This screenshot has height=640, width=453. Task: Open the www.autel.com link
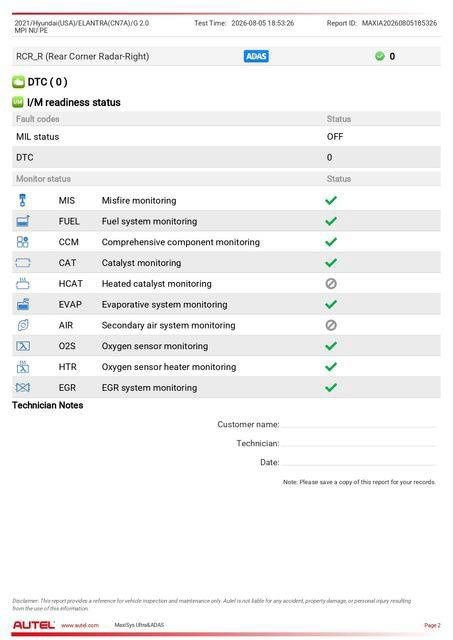point(80,625)
